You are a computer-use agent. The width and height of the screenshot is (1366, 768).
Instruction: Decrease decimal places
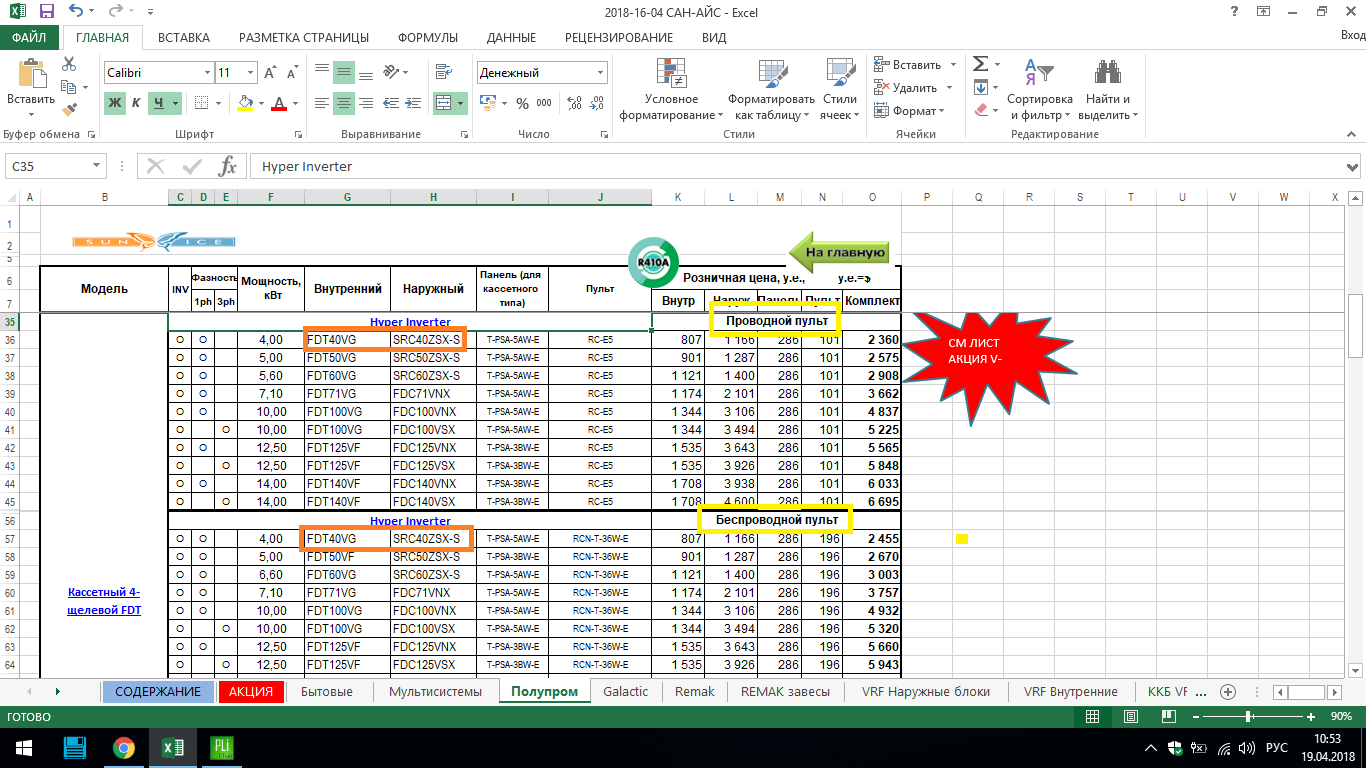597,103
